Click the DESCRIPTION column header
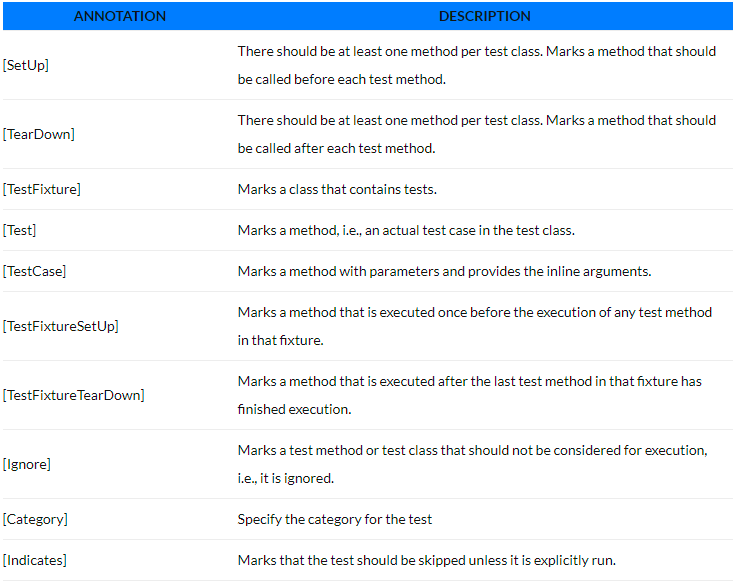The width and height of the screenshot is (734, 588). pyautogui.click(x=484, y=16)
